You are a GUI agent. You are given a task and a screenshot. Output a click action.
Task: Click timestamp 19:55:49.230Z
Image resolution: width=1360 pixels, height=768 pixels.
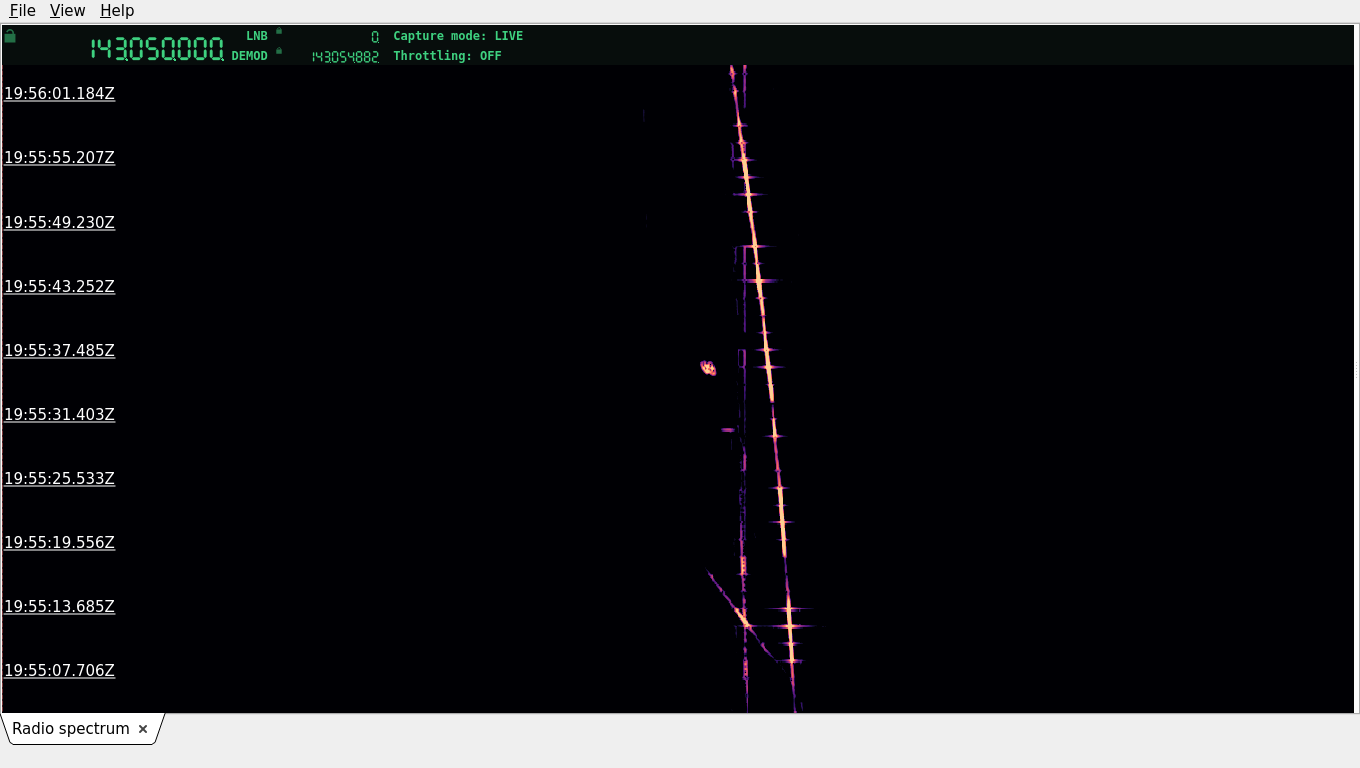click(60, 222)
